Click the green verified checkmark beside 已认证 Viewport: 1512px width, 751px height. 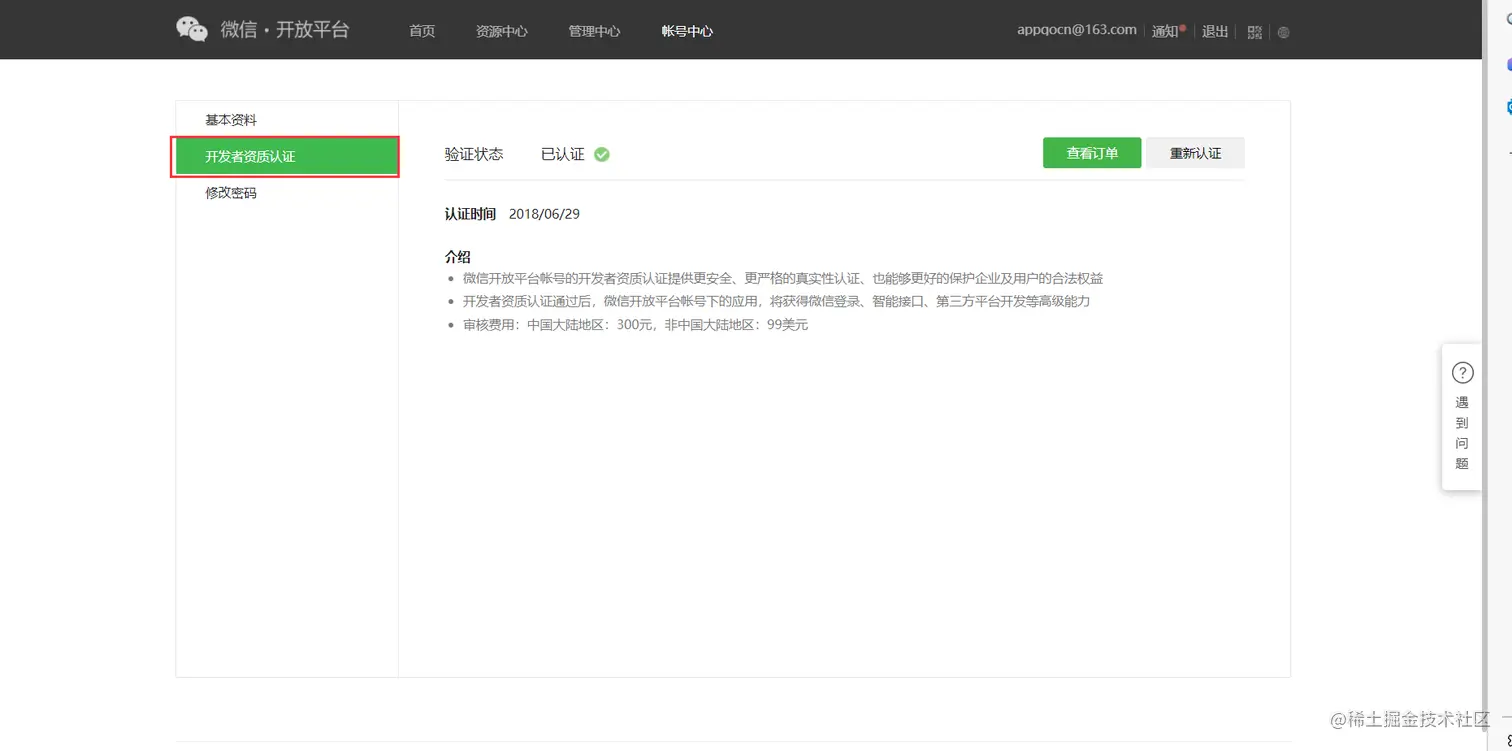600,154
